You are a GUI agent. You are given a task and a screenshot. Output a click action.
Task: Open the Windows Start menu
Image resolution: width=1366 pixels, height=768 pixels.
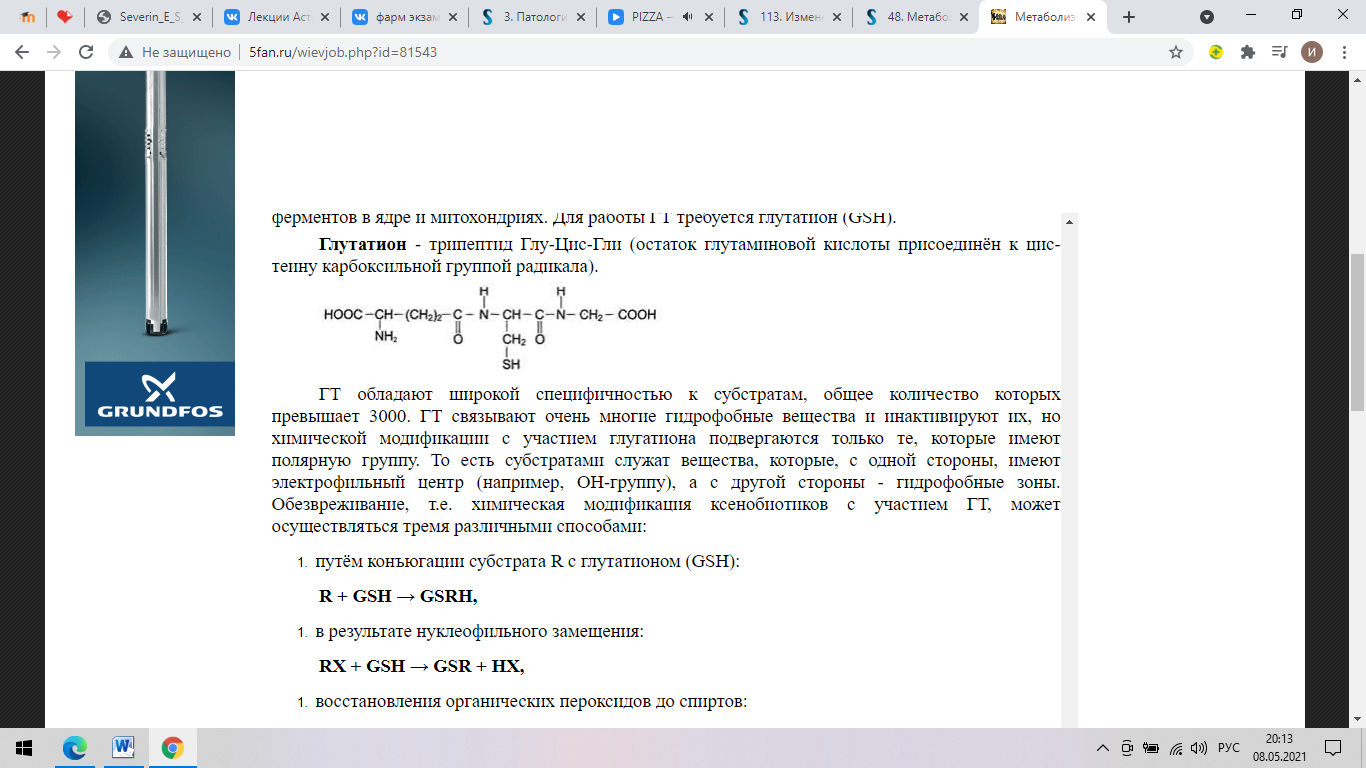tap(24, 747)
